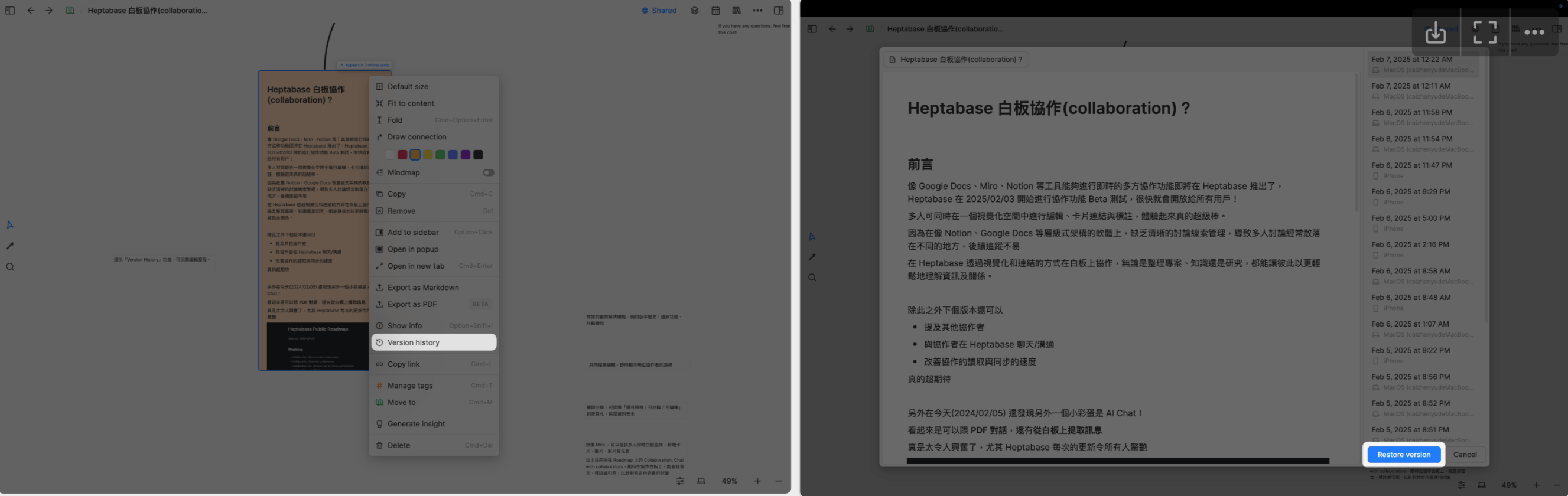The height and width of the screenshot is (496, 1568).
Task: Select version Feb 7, 2025 at 12:11 AM
Action: [x=1423, y=91]
